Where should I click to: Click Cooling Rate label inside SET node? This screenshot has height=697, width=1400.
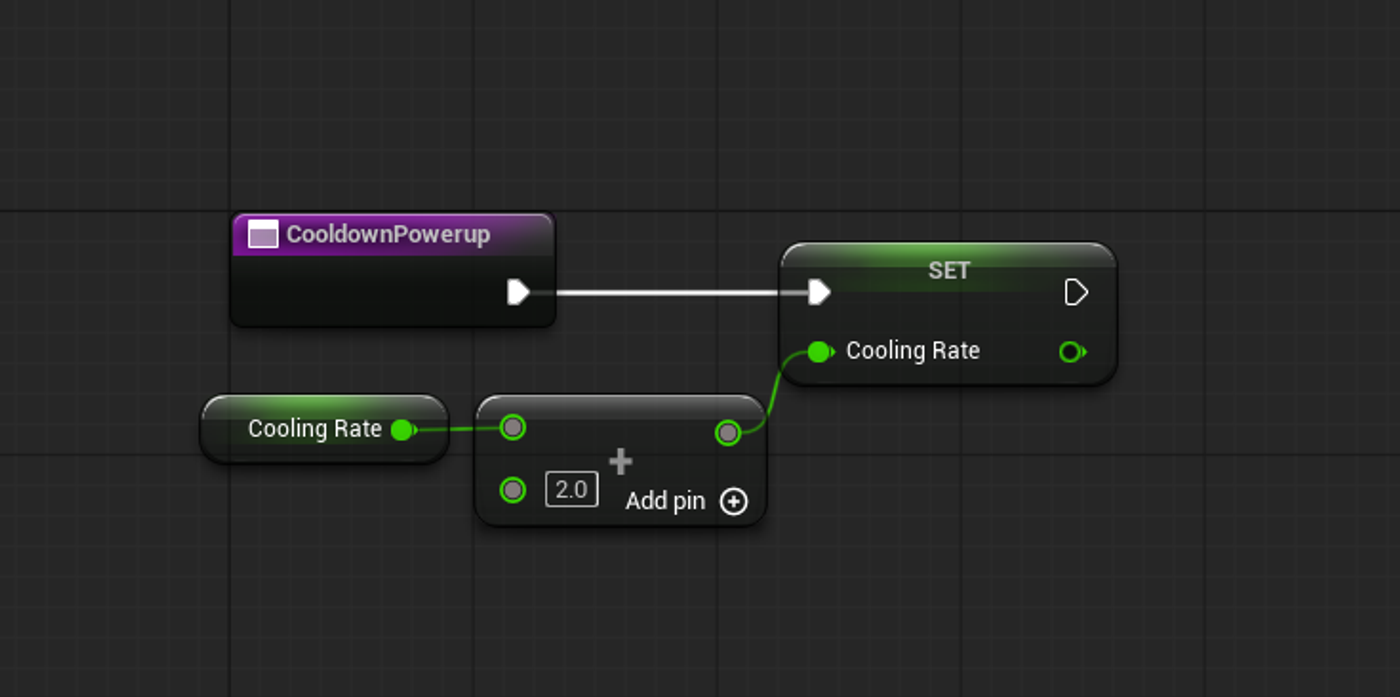coord(913,351)
